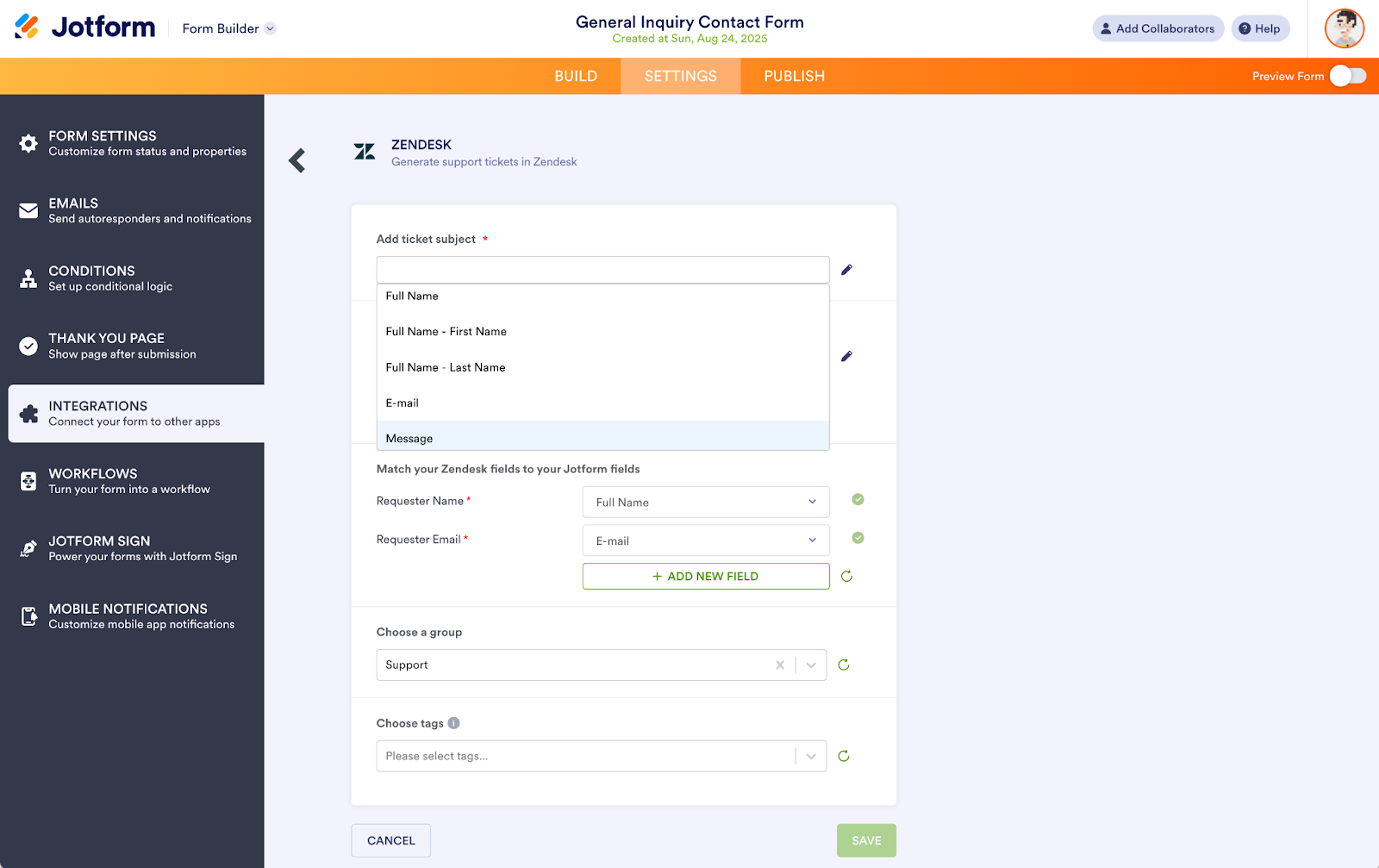Click the Add New Field button
1379x868 pixels.
click(x=705, y=576)
